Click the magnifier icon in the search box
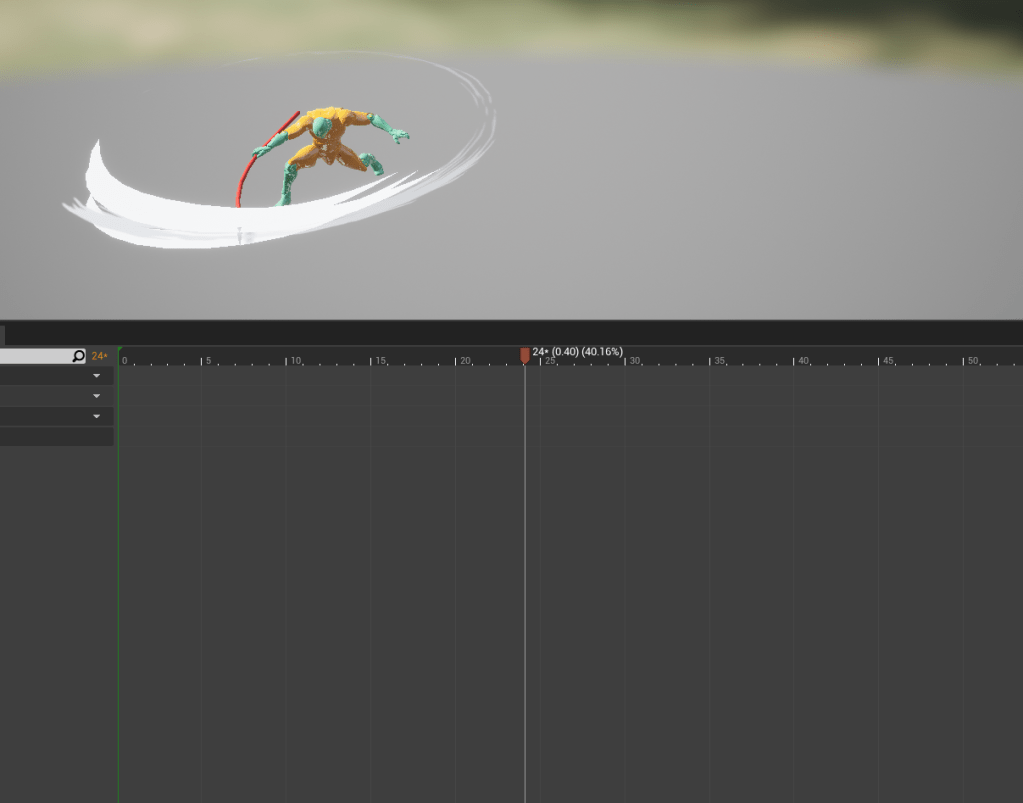The width and height of the screenshot is (1023, 803). click(x=78, y=356)
